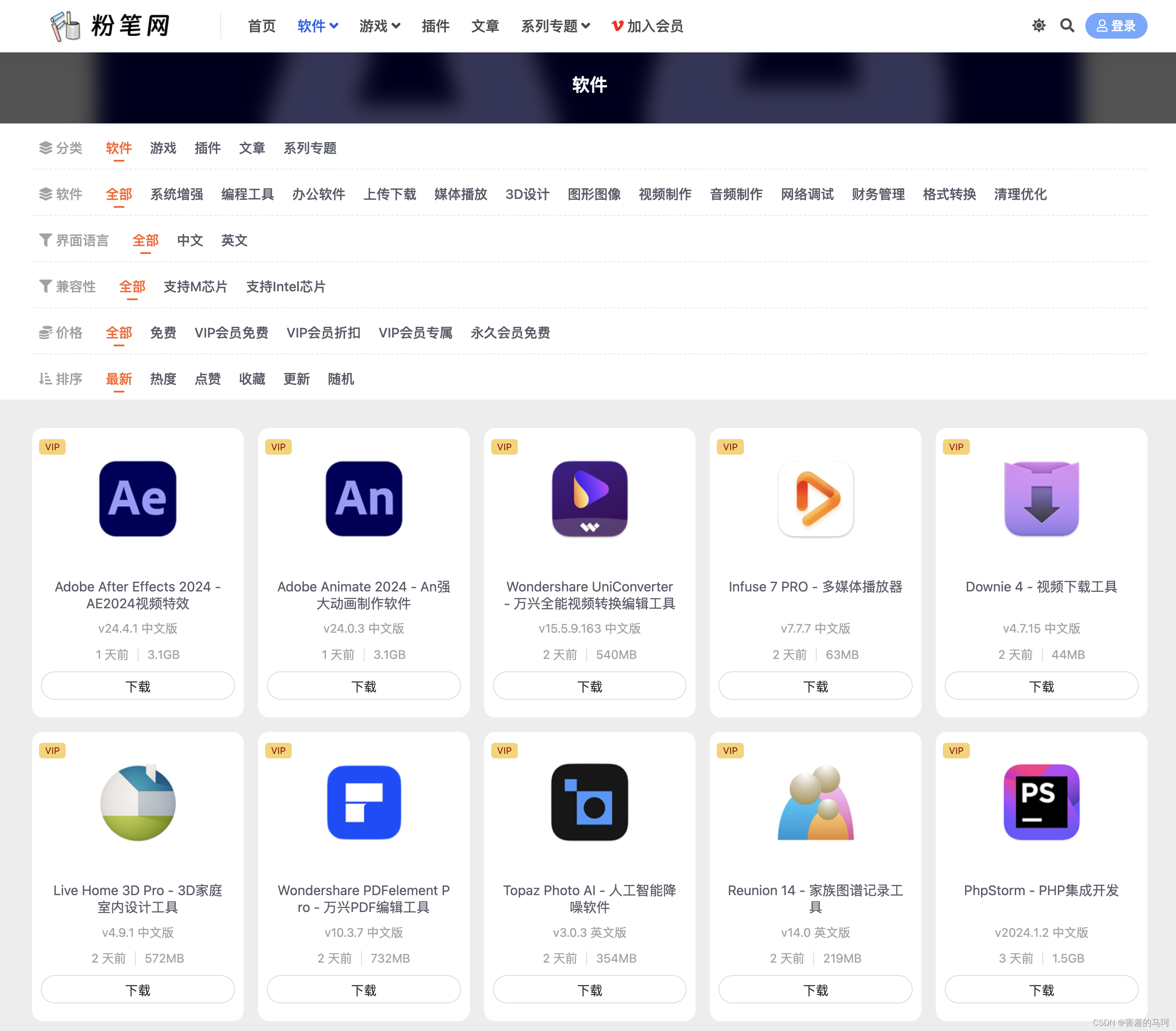The height and width of the screenshot is (1031, 1176).
Task: Filter software by 办公软件
Action: (x=319, y=194)
